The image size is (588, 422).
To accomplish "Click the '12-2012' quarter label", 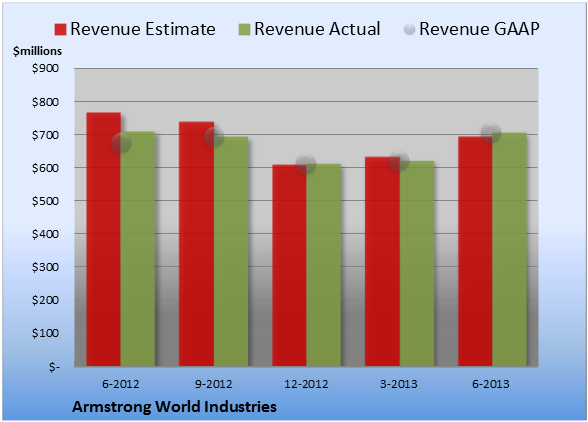I will click(306, 384).
